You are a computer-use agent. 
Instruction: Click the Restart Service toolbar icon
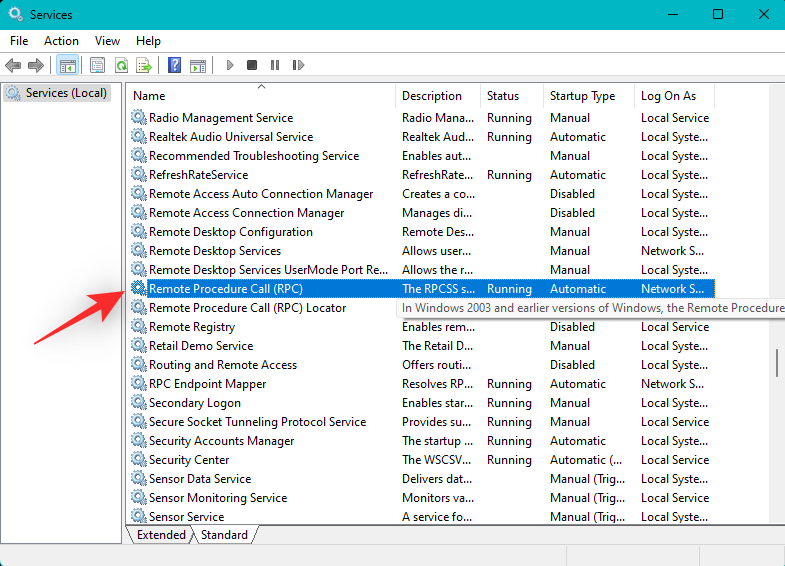[298, 66]
